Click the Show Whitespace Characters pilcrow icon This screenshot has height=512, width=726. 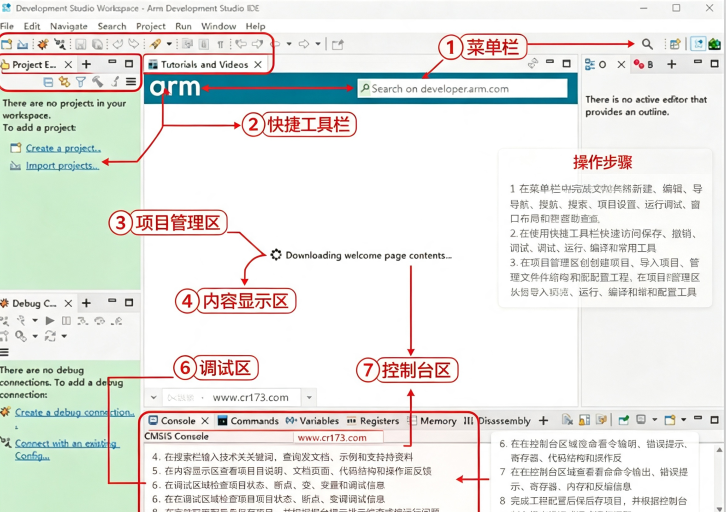(x=220, y=44)
